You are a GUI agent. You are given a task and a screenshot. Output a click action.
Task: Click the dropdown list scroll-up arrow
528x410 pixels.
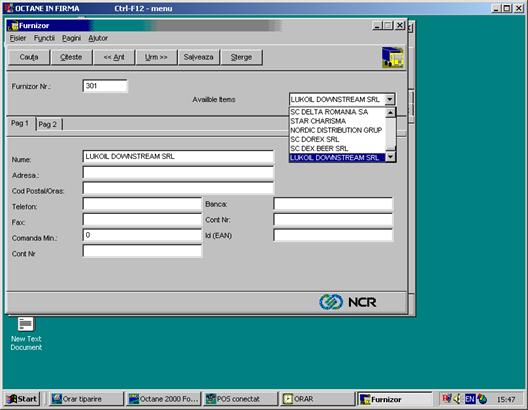(390, 112)
